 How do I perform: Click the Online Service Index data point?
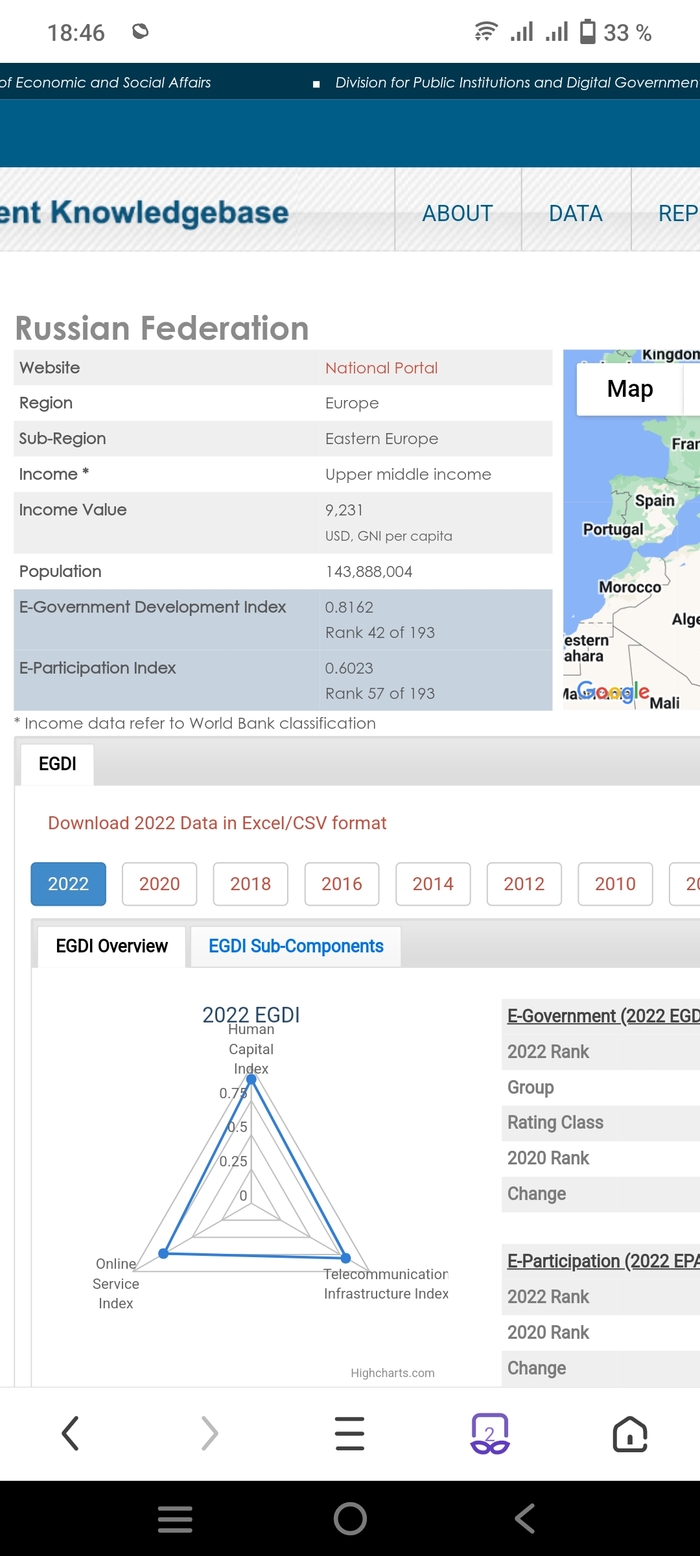[163, 1252]
